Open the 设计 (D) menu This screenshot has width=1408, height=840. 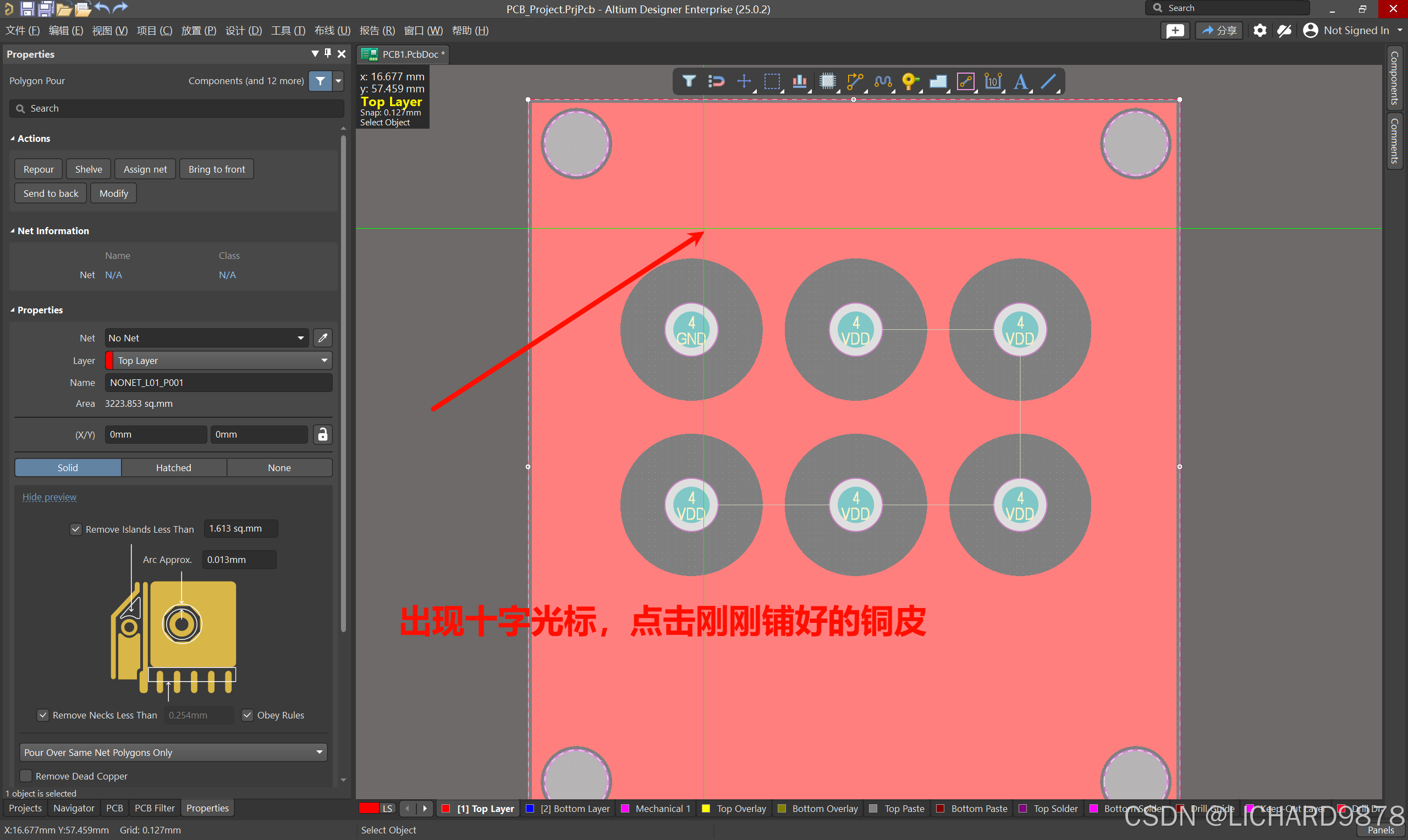click(244, 31)
